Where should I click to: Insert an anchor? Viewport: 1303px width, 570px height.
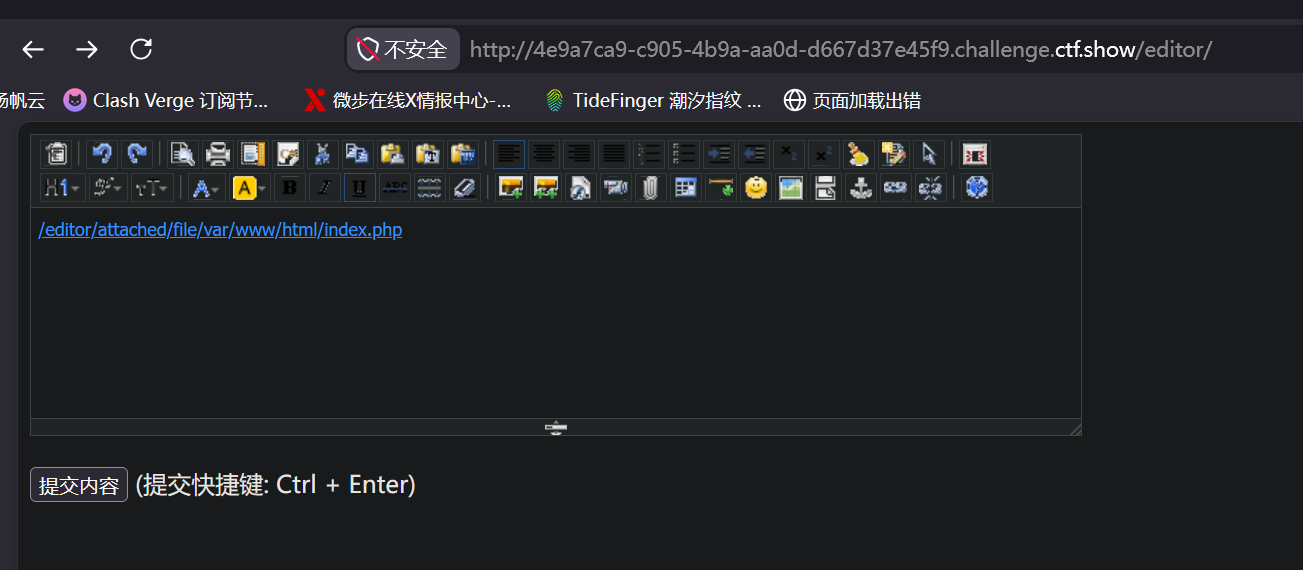[x=860, y=188]
